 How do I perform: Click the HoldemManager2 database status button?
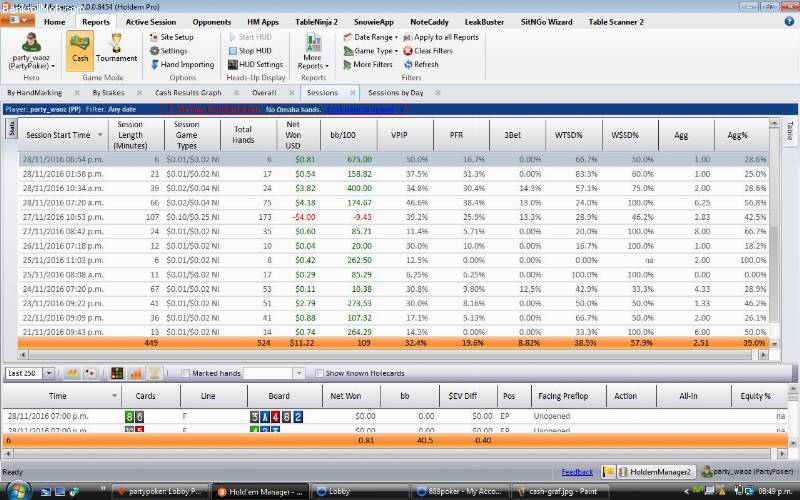coord(654,472)
